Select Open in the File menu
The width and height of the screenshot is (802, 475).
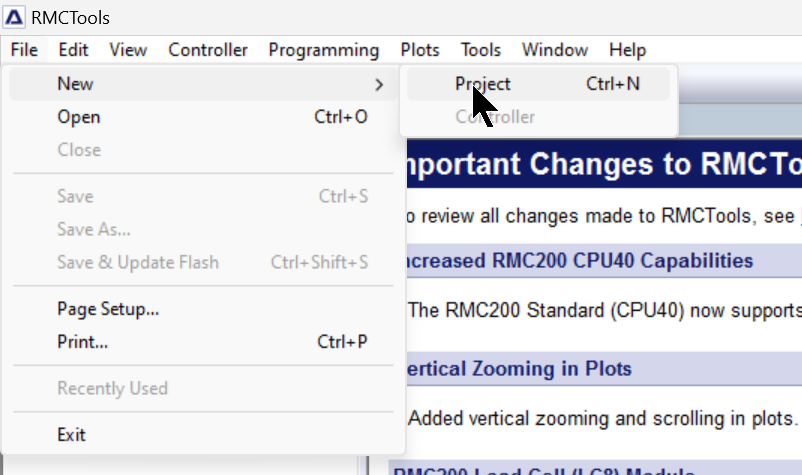click(x=202, y=117)
